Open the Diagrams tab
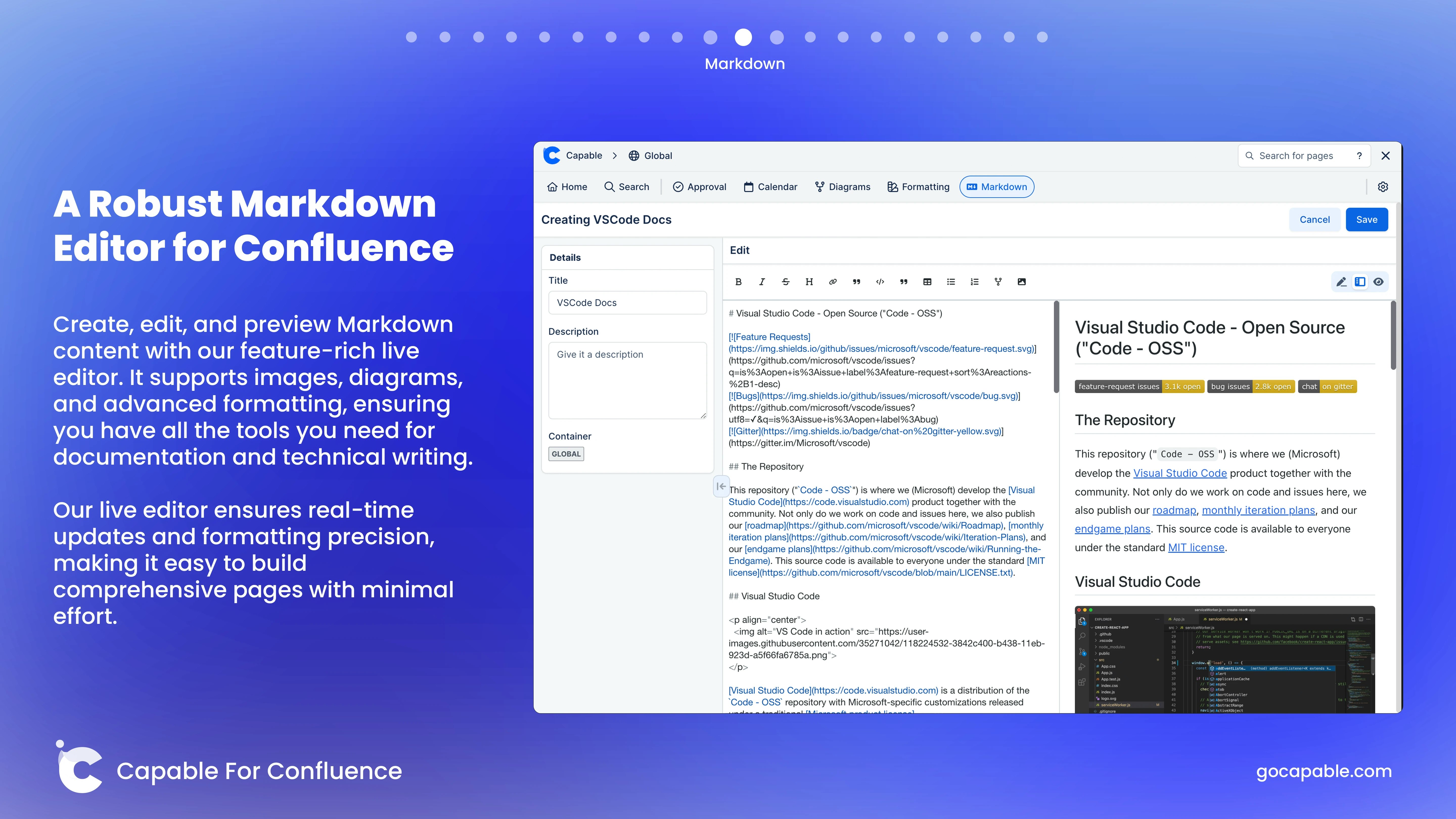Image resolution: width=1456 pixels, height=819 pixels. 843,187
